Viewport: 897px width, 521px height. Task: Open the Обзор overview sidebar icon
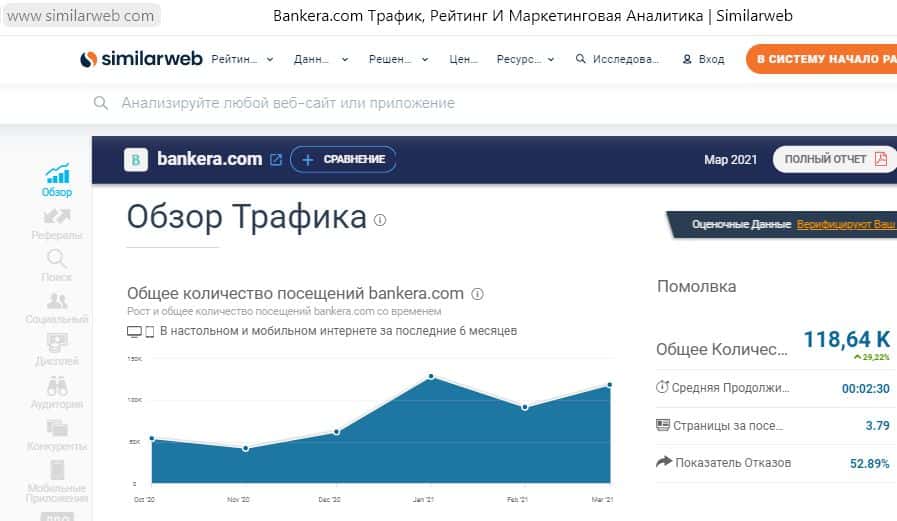coord(57,173)
